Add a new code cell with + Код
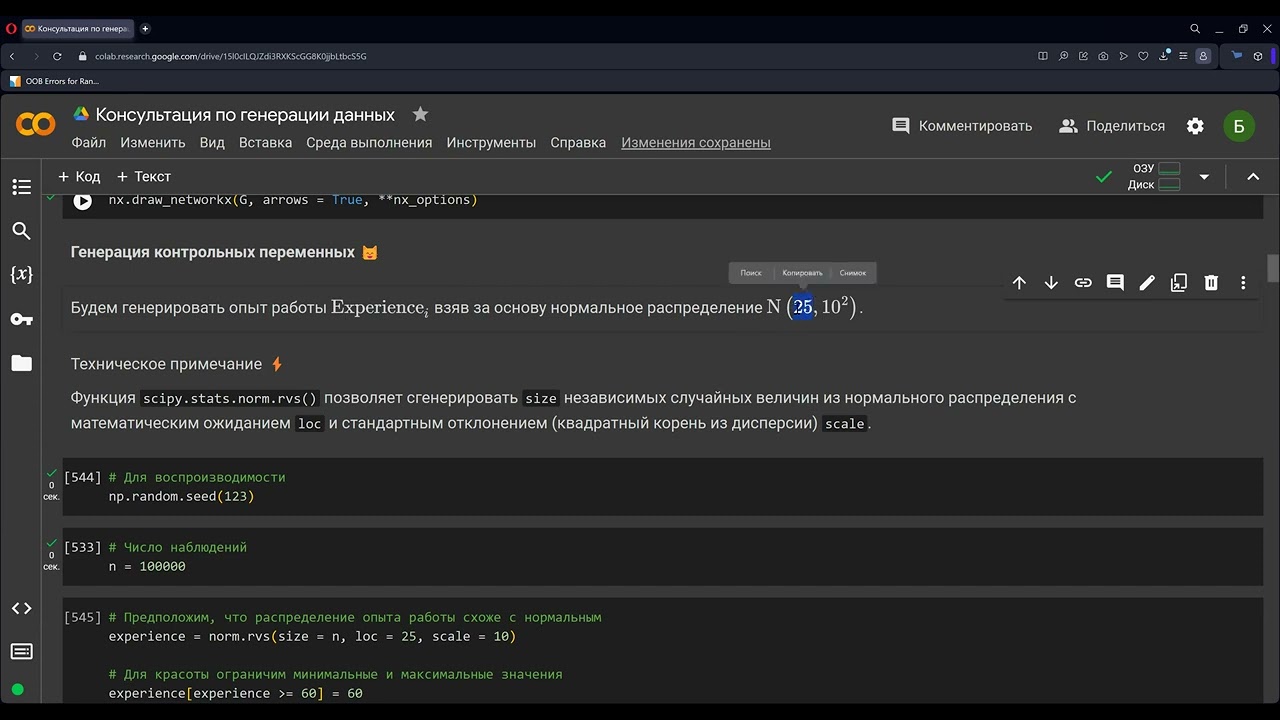Image resolution: width=1280 pixels, height=720 pixels. pos(79,177)
